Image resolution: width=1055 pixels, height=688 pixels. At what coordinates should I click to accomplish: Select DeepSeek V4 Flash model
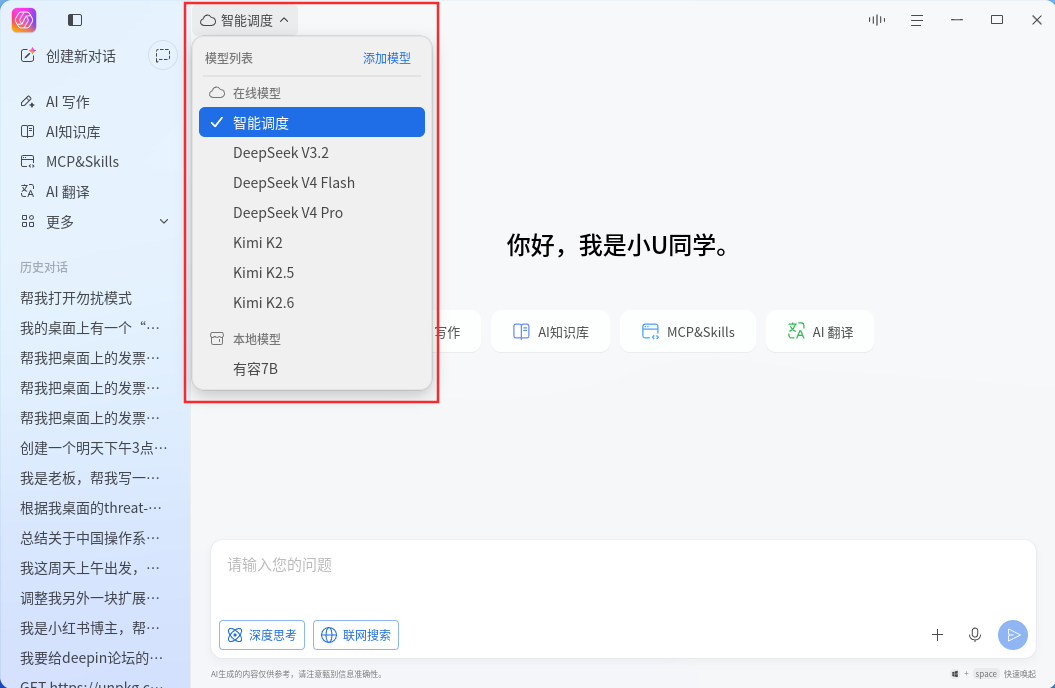(x=312, y=182)
